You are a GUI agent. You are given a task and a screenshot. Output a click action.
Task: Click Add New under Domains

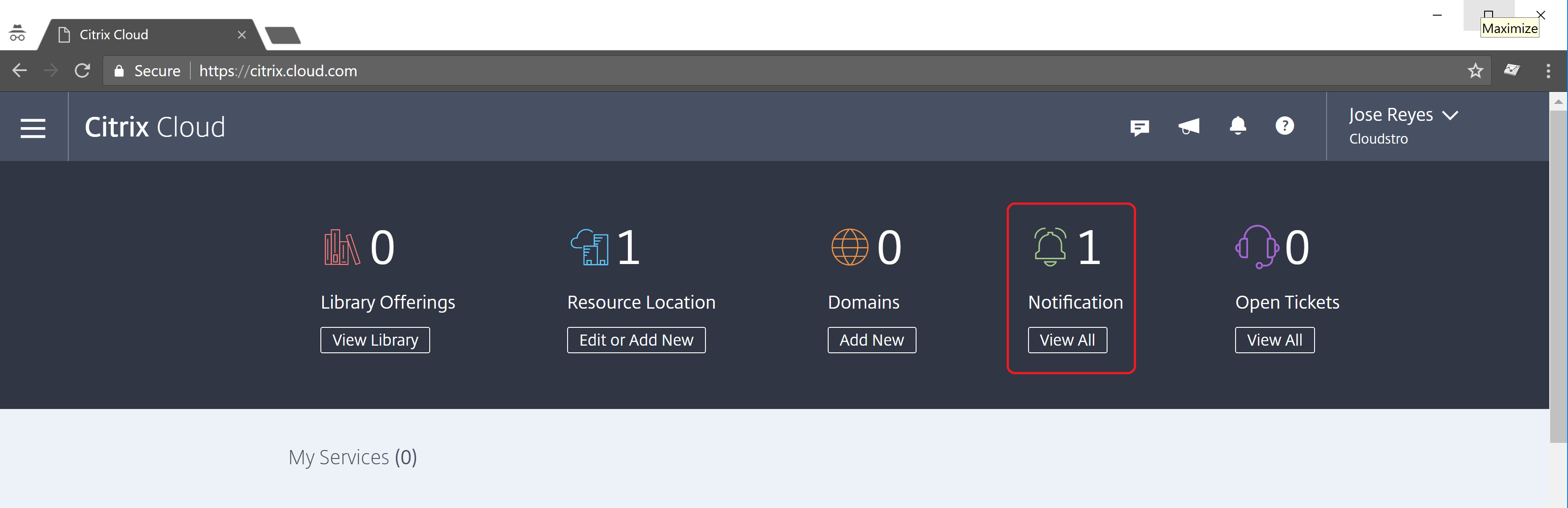click(871, 340)
